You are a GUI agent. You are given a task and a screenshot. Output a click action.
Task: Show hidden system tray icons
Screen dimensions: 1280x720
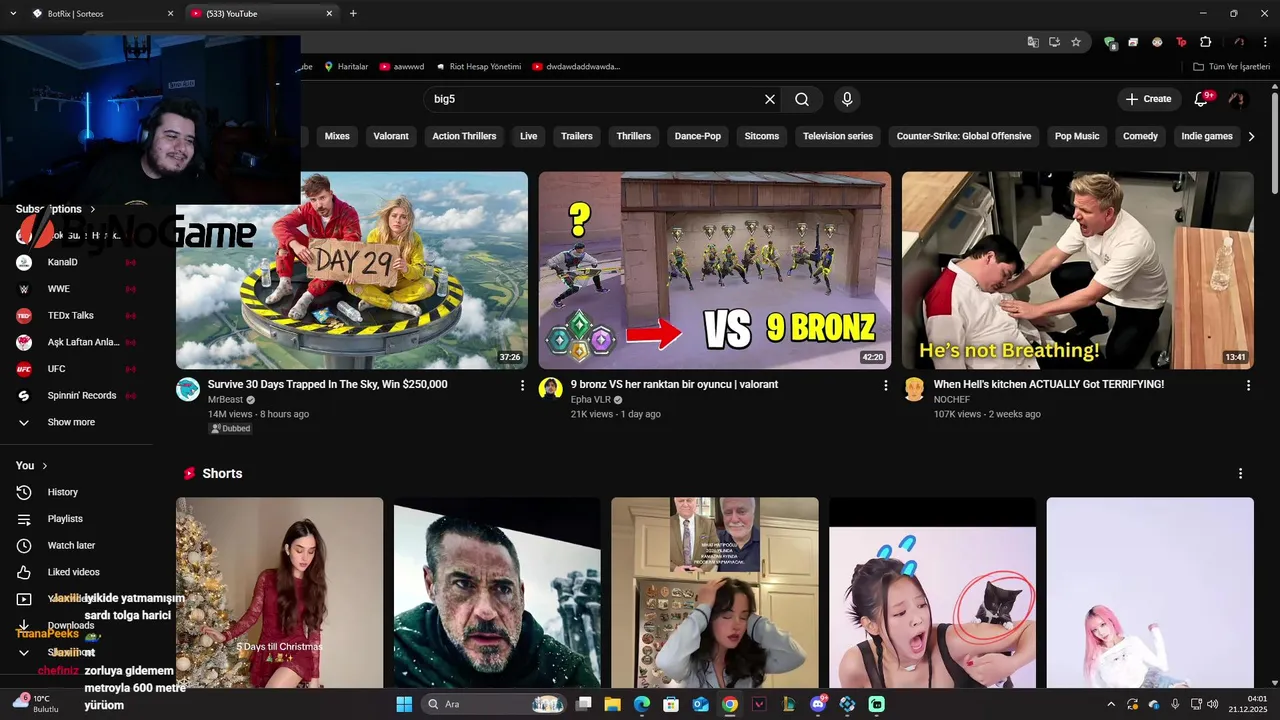pos(1110,704)
